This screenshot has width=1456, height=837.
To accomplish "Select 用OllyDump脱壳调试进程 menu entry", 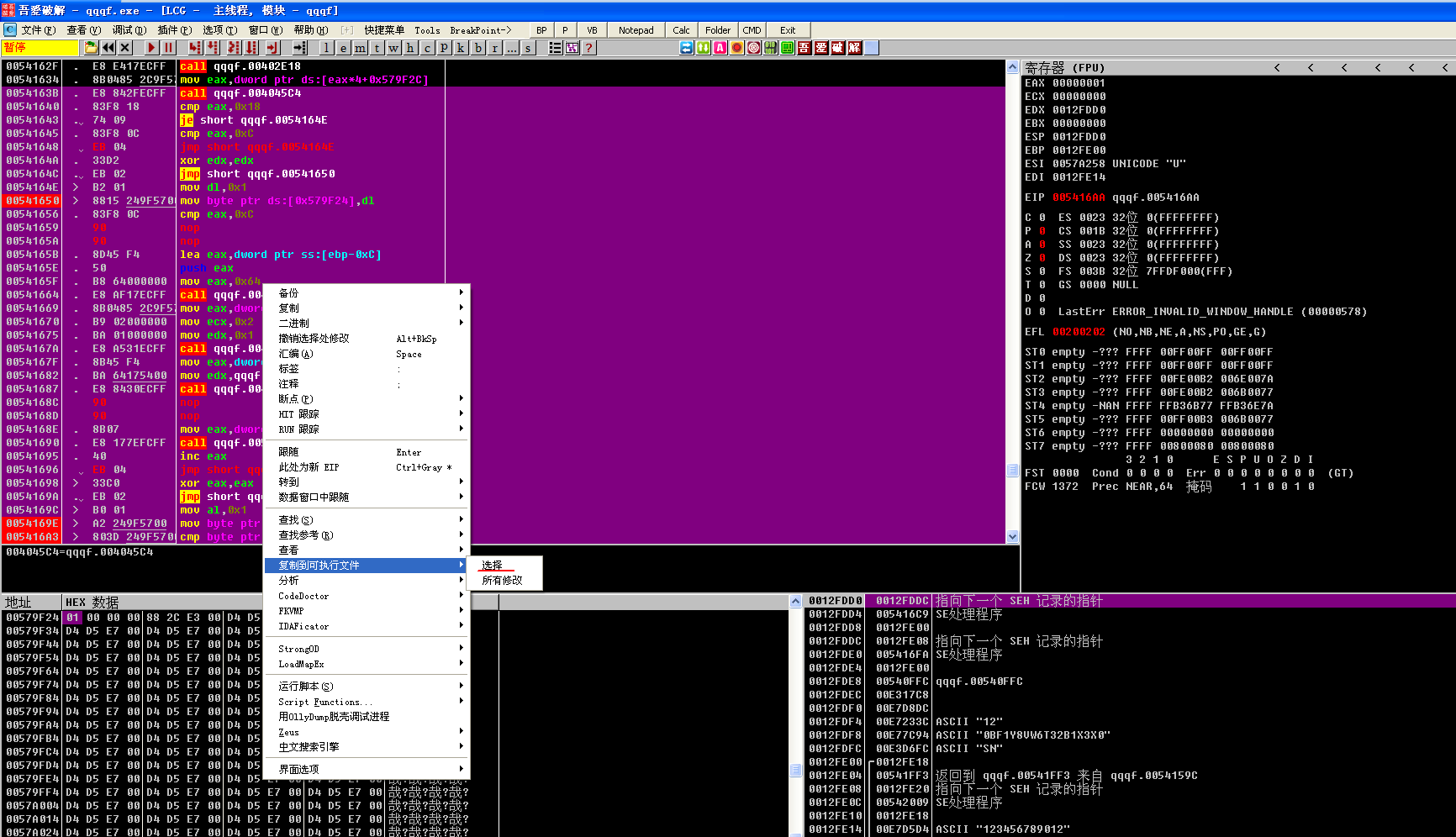I will point(367,717).
